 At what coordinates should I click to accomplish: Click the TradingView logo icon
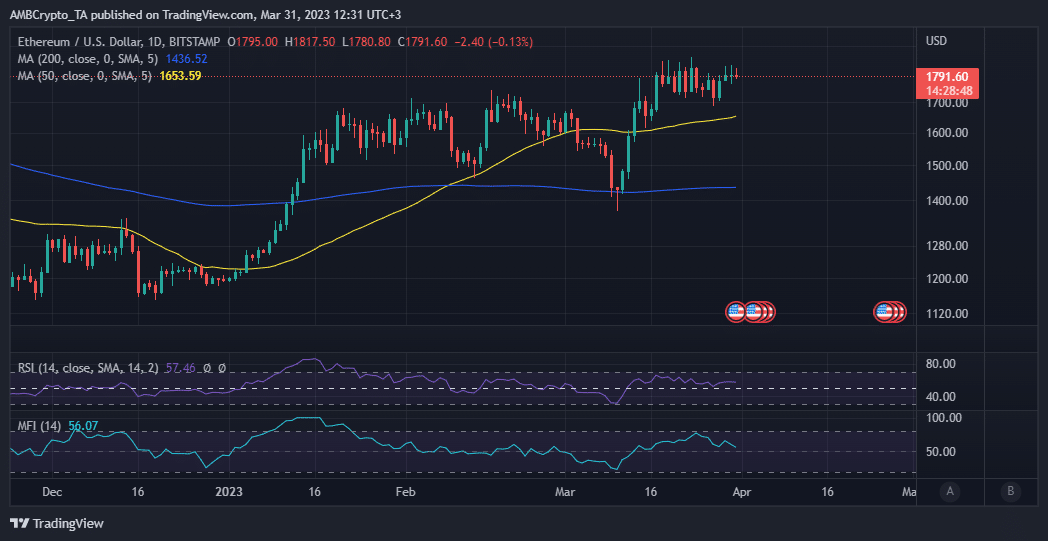pos(19,523)
